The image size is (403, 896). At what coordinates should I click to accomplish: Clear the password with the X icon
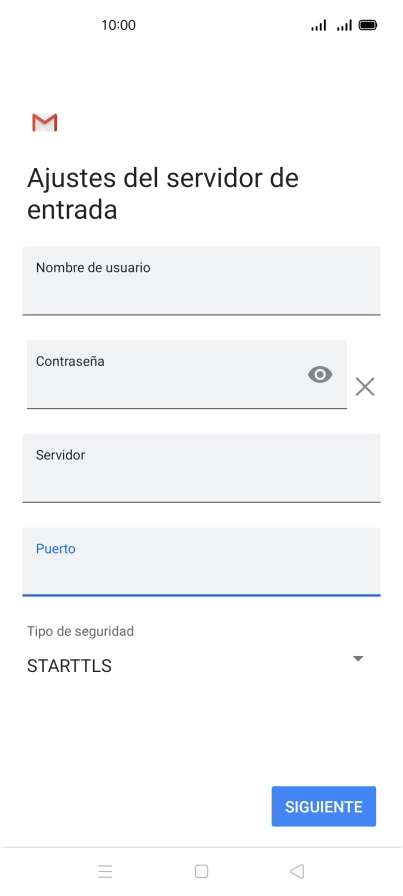click(x=365, y=387)
